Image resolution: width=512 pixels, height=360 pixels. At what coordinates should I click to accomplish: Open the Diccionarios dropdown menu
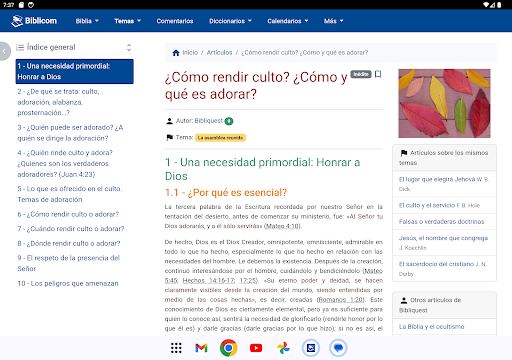pyautogui.click(x=230, y=21)
